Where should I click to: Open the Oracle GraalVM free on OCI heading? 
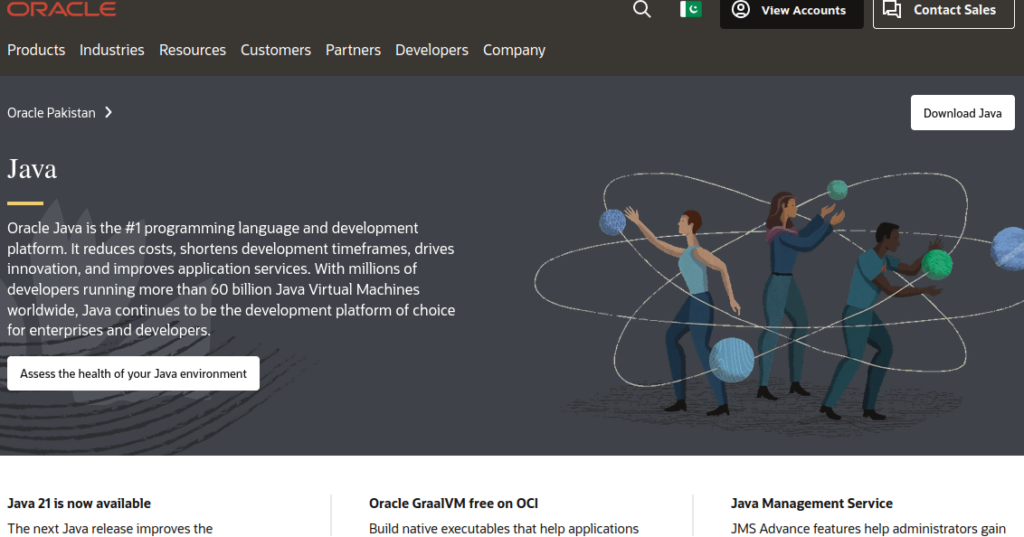453,503
